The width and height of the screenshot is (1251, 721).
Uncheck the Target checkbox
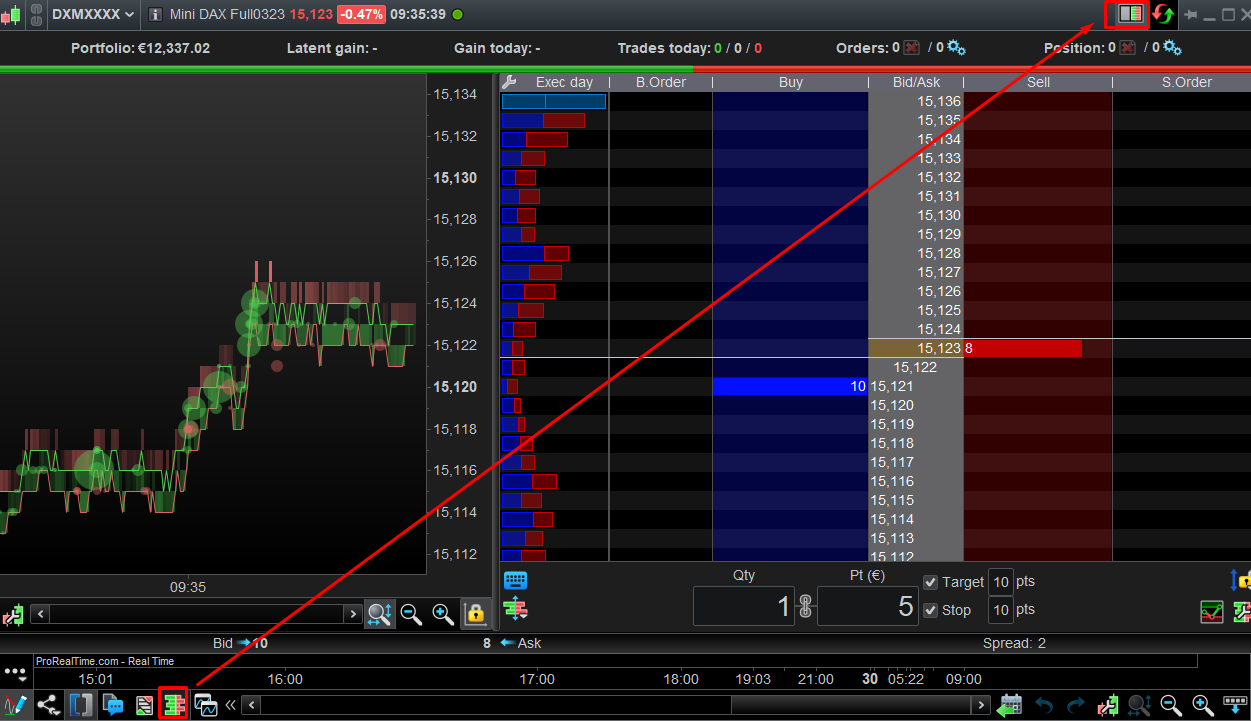[x=931, y=582]
